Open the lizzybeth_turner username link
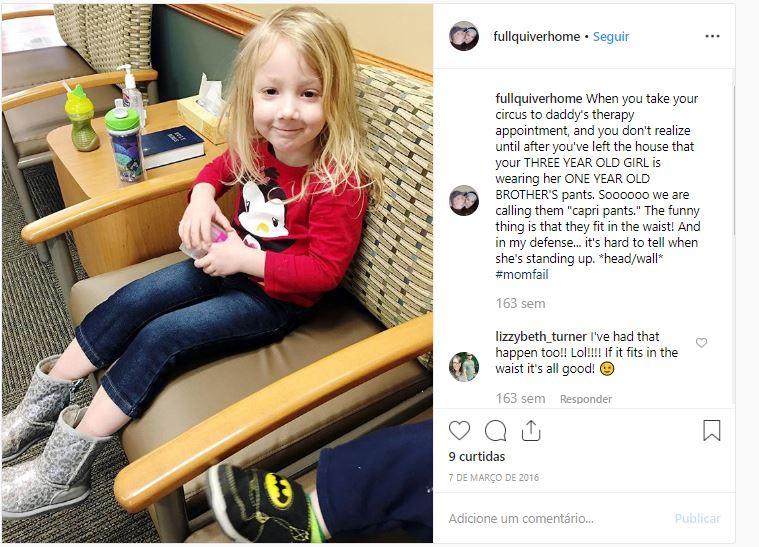Screen dimensions: 759x547 click(x=541, y=336)
